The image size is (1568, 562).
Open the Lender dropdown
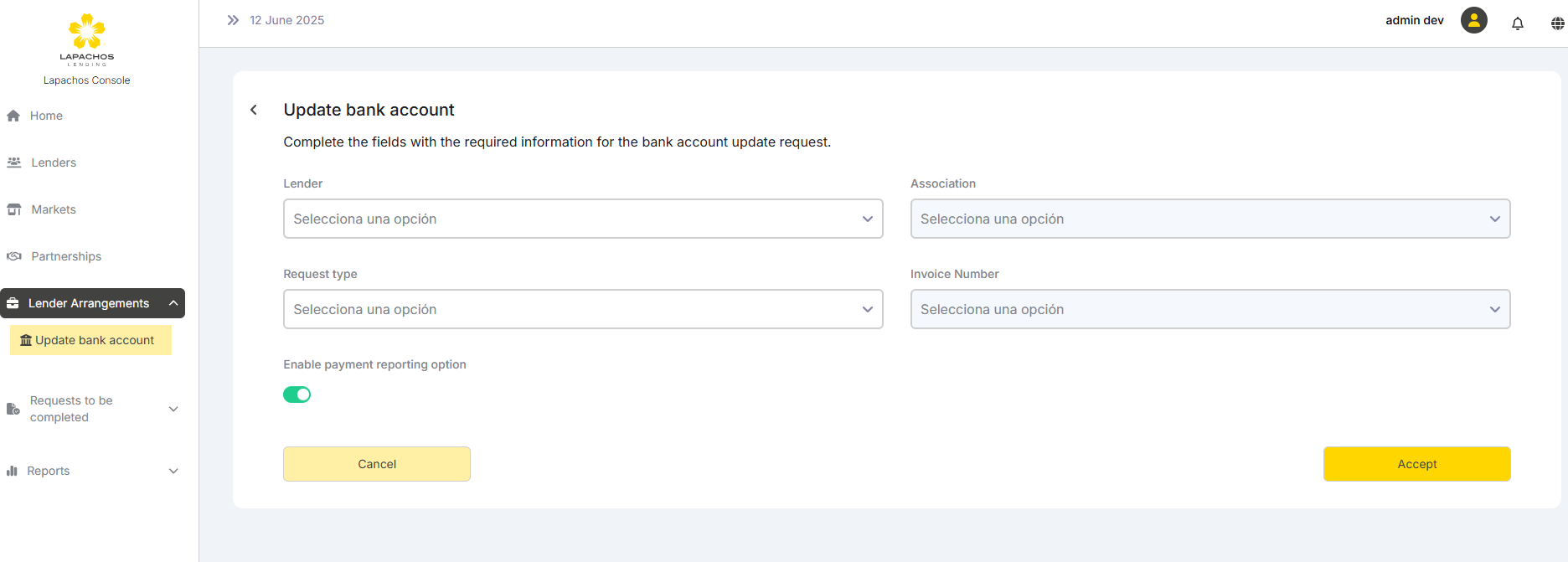pos(583,219)
